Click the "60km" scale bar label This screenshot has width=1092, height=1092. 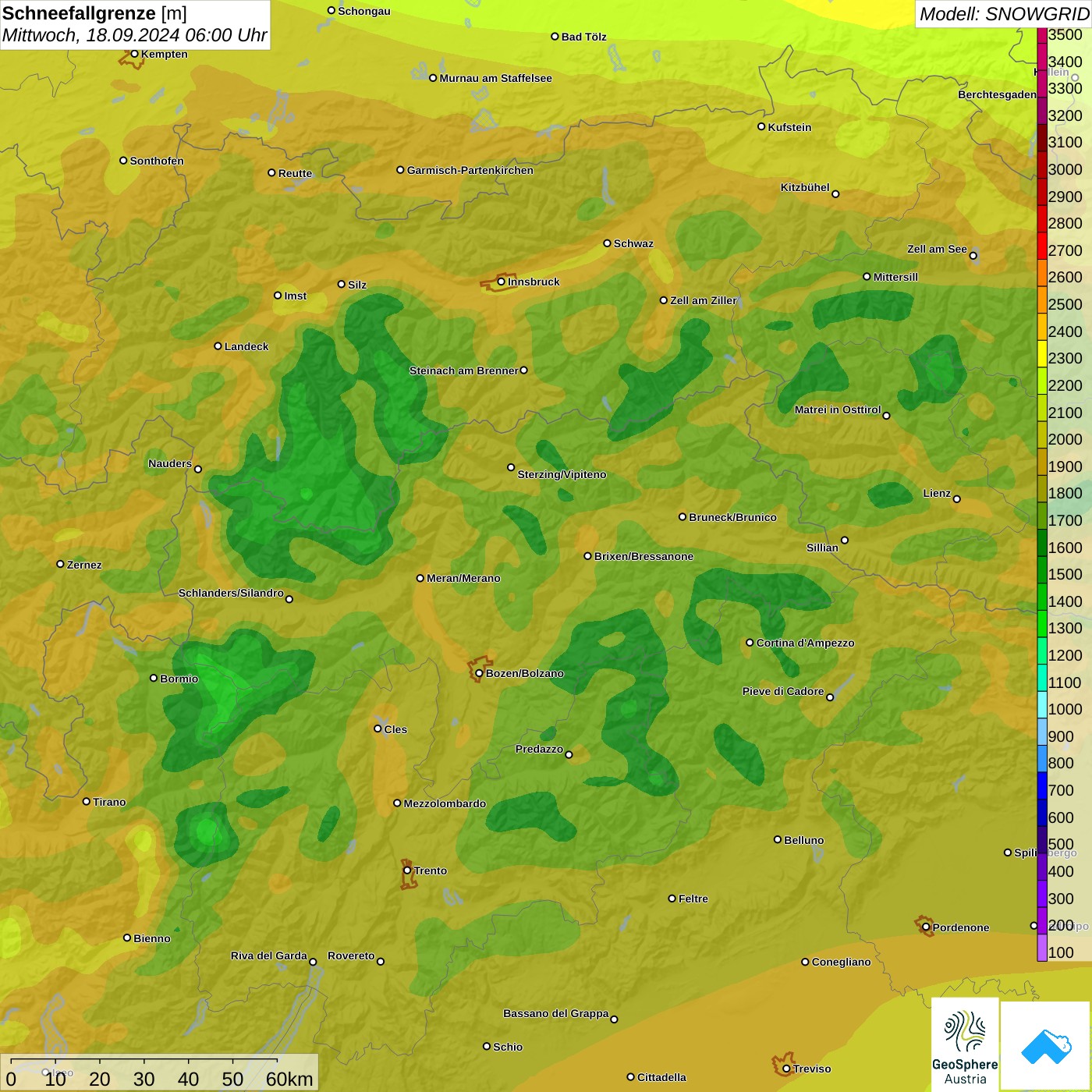point(289,1079)
